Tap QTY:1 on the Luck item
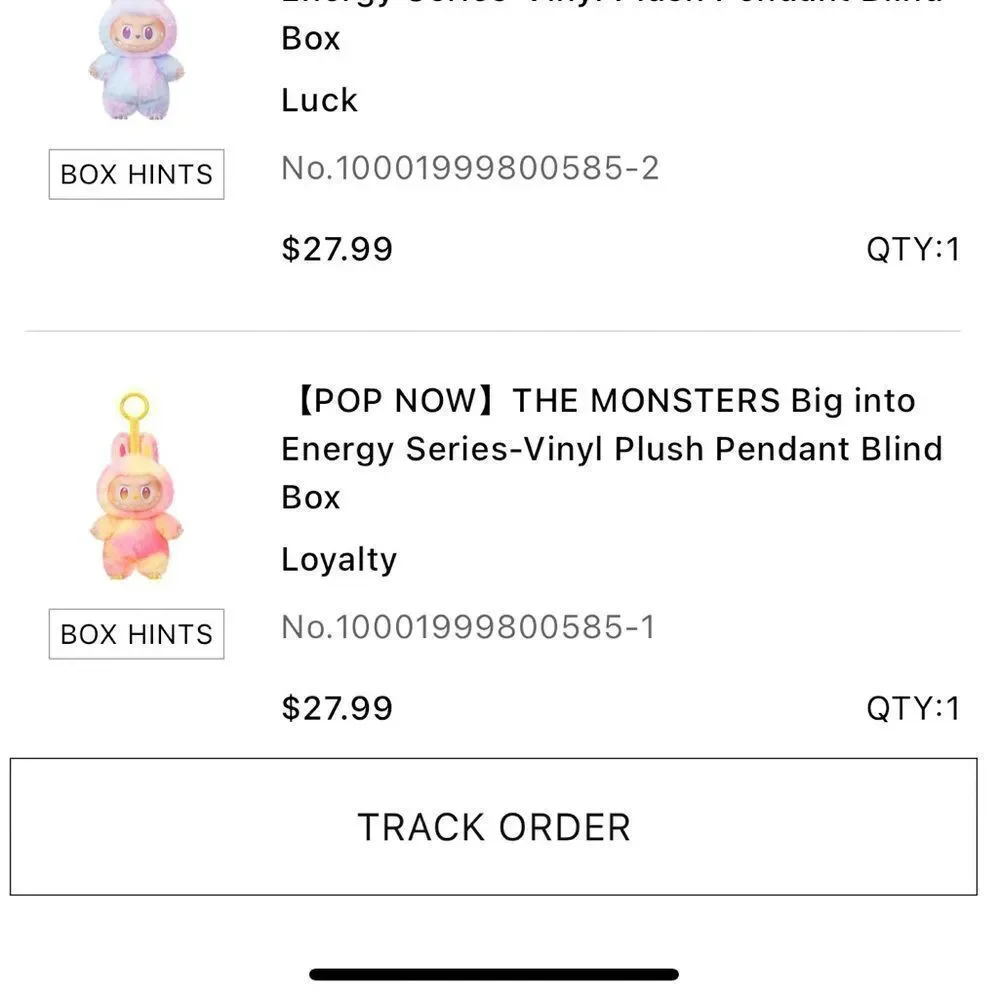1000x1000 pixels. tap(913, 249)
